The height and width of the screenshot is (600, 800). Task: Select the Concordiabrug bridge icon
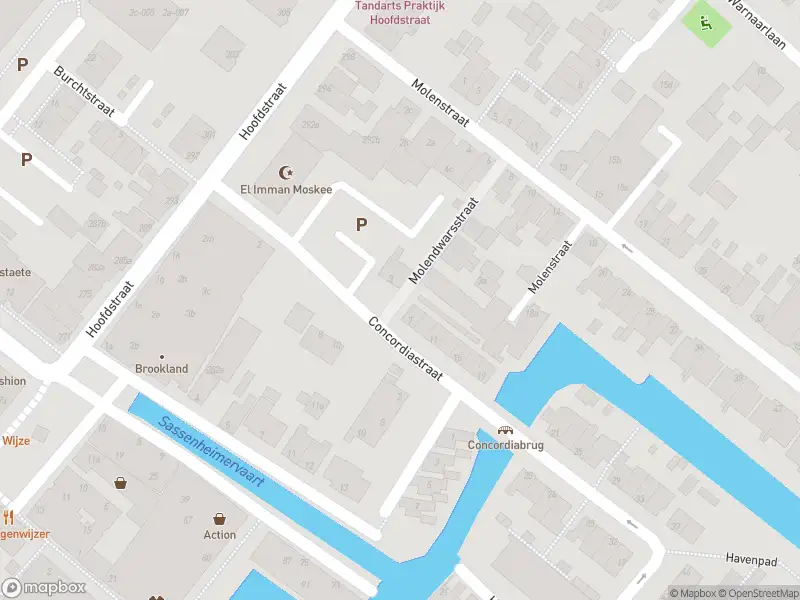point(505,430)
